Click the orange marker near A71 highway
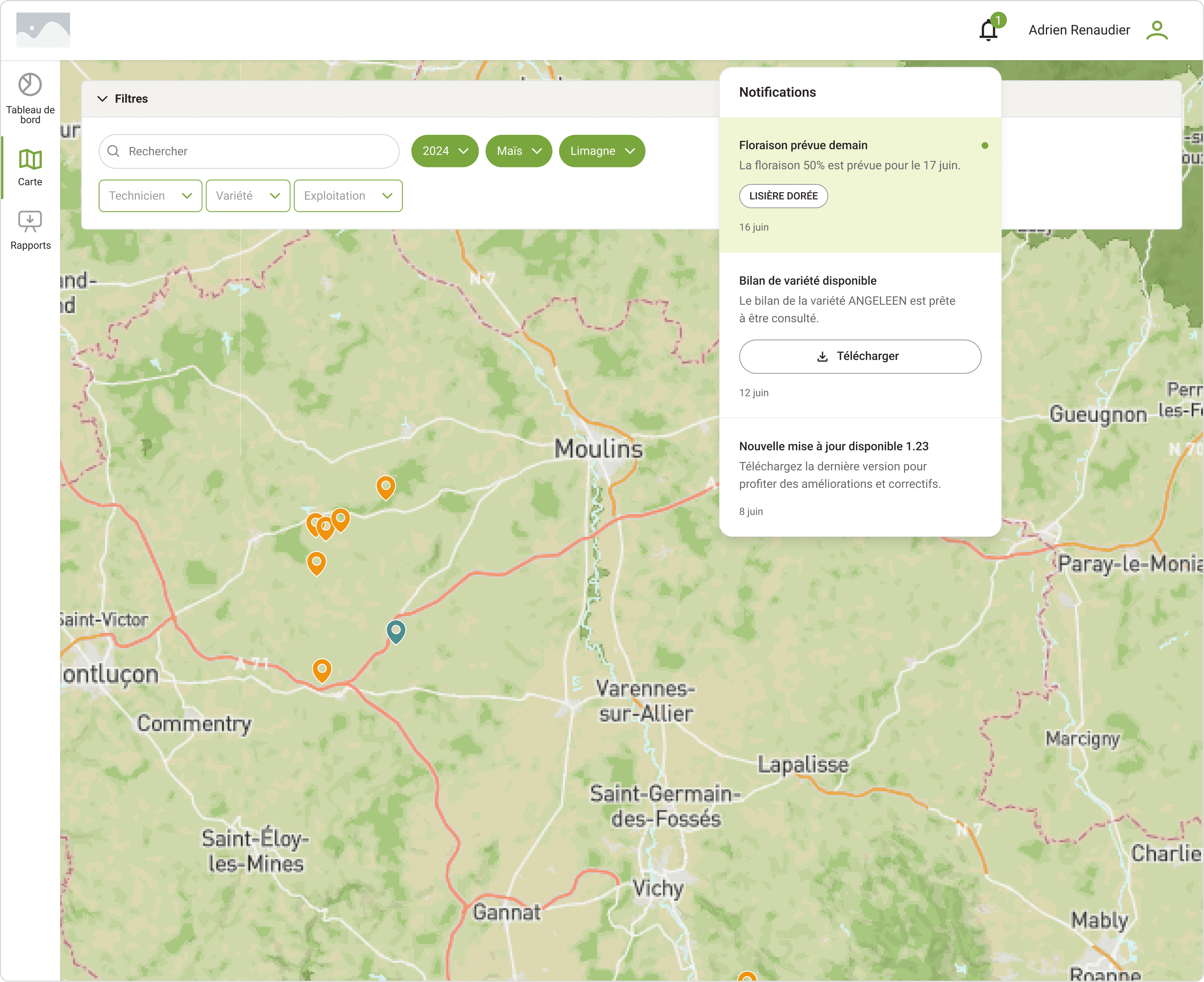Screen dimensions: 1204x982 (322, 670)
